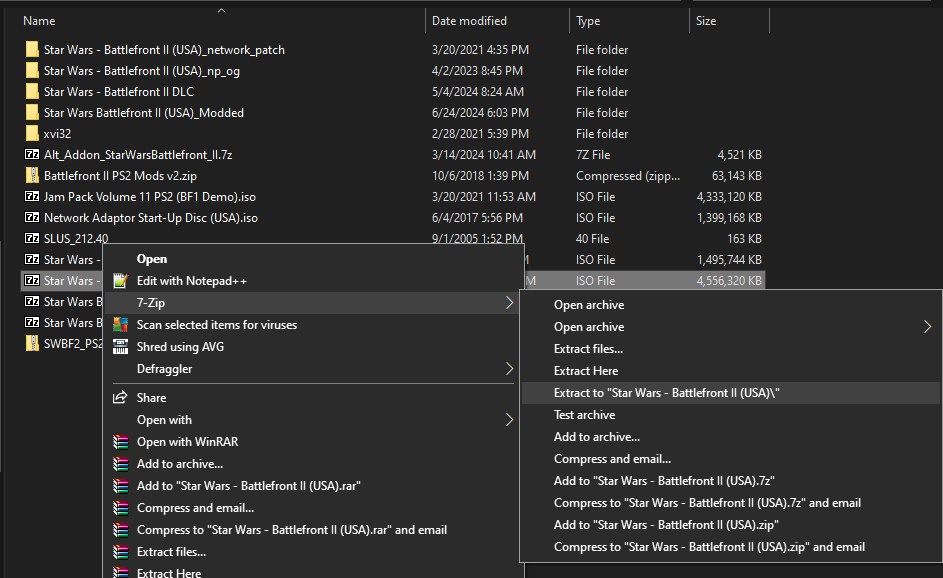Click the AVG scan icon in context menu
This screenshot has height=578, width=943.
tap(120, 325)
